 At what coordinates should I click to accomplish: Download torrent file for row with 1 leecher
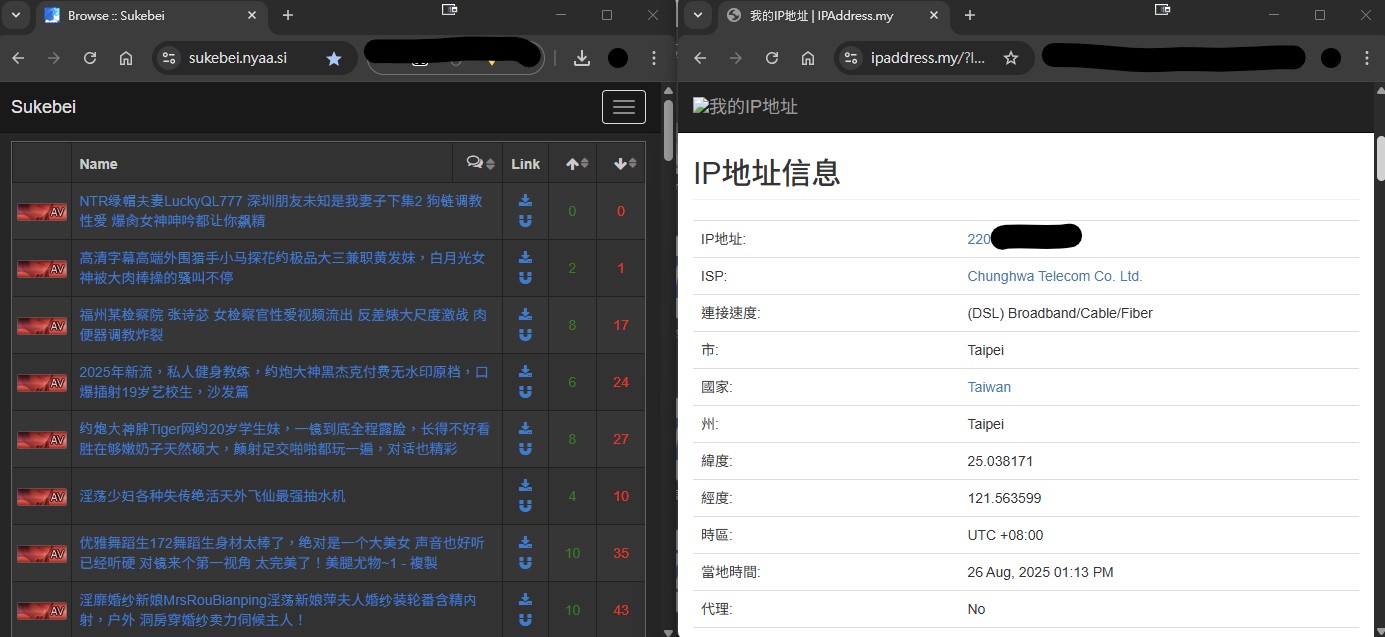[x=525, y=257]
